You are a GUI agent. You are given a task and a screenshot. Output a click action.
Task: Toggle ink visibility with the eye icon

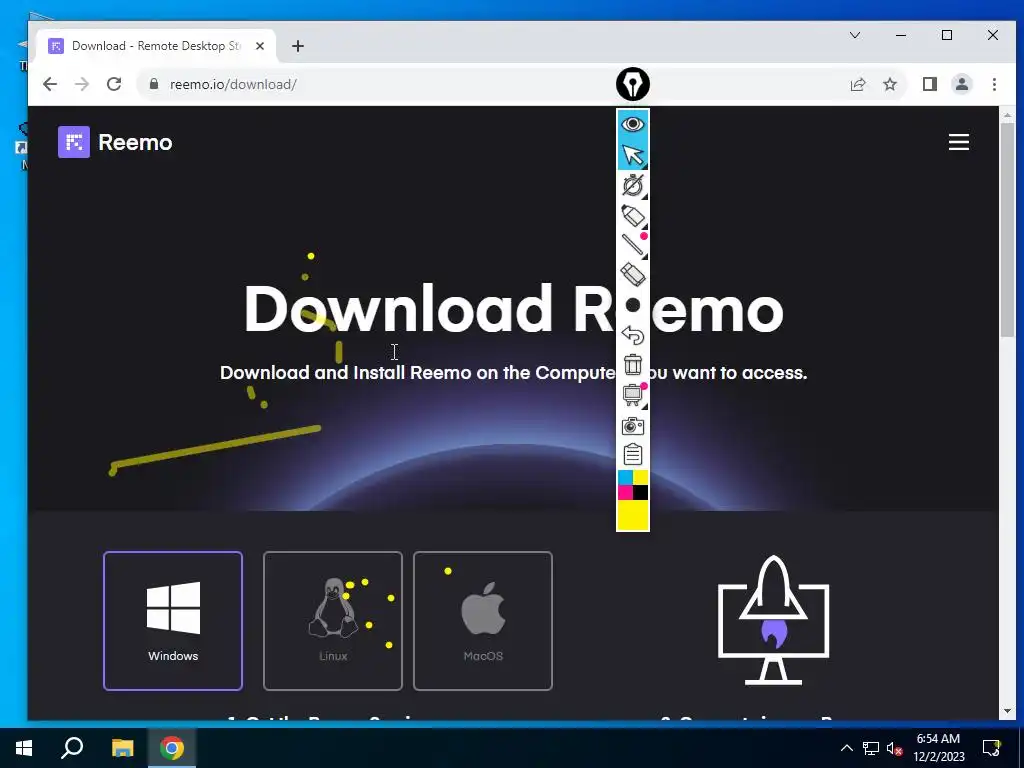click(x=633, y=124)
